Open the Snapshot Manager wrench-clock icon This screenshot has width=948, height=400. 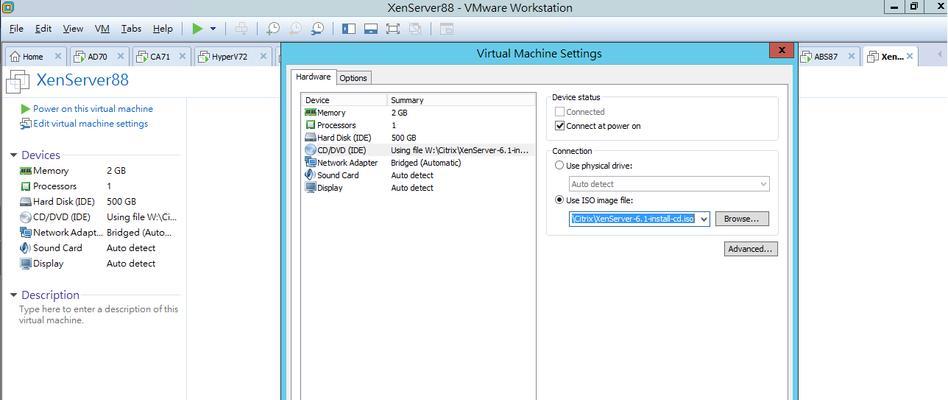click(317, 28)
